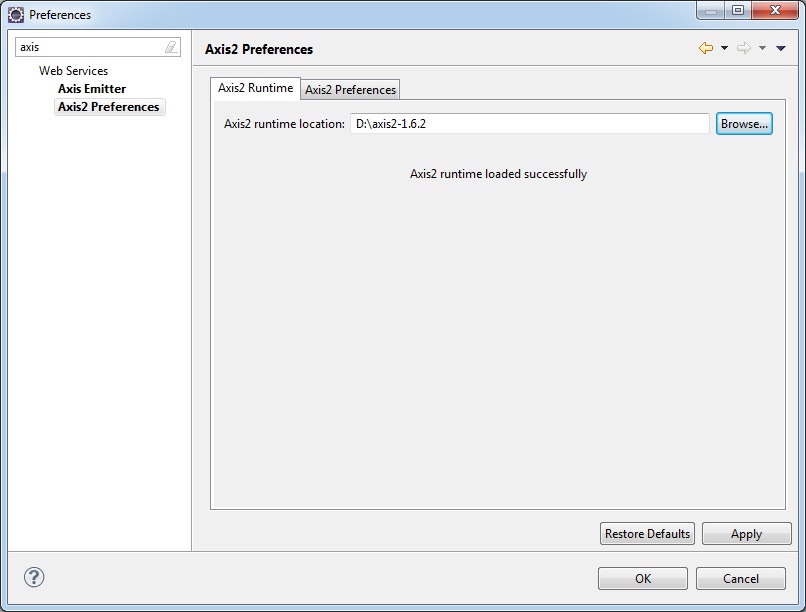This screenshot has width=806, height=612.
Task: Open the Axis Emitter preferences page
Action: pyautogui.click(x=91, y=88)
